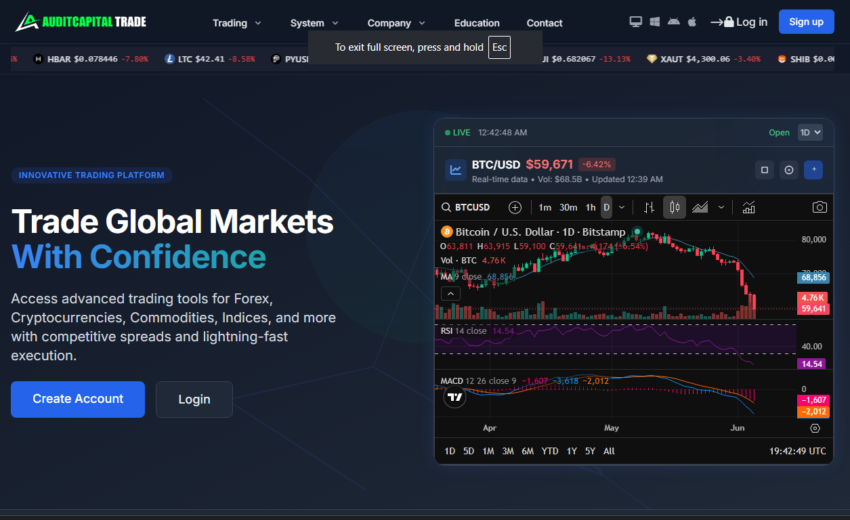The width and height of the screenshot is (850, 520).
Task: Select 1h chart interval
Action: coord(590,207)
